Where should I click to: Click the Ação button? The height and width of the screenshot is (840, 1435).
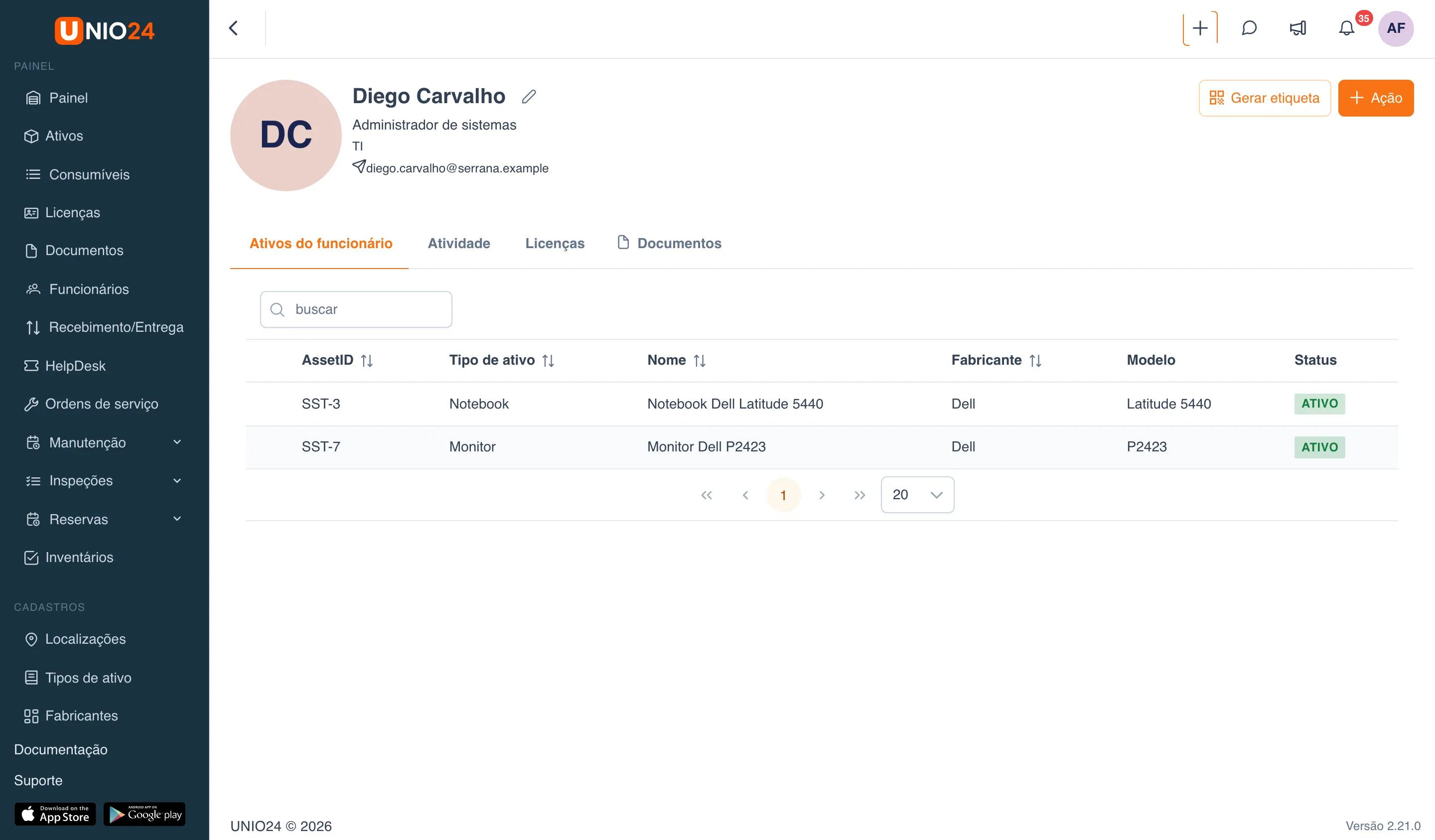tap(1376, 98)
